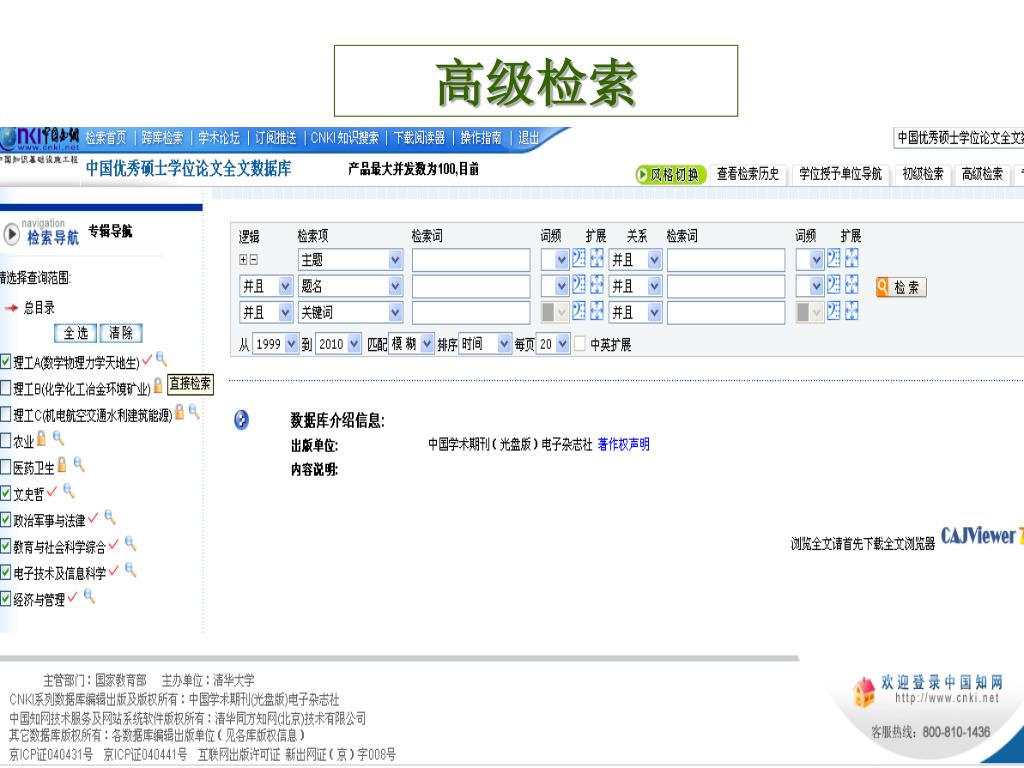Click the second 检索词 input in 关键词 row
Viewport: 1024px width, 768px height.
pos(726,312)
